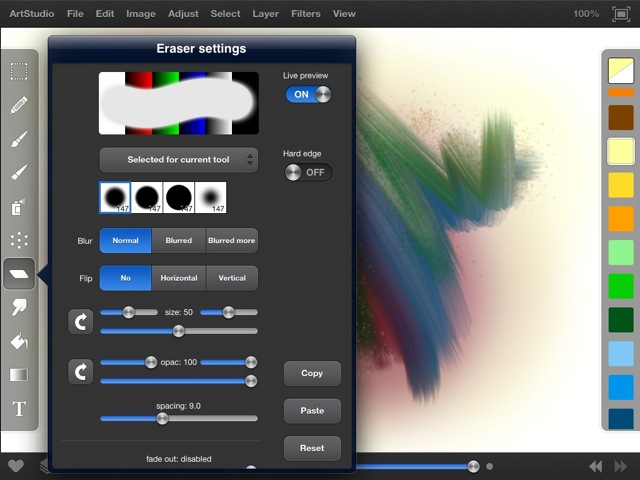640x480 pixels.
Task: Set Flip to Horizontal
Action: [178, 278]
